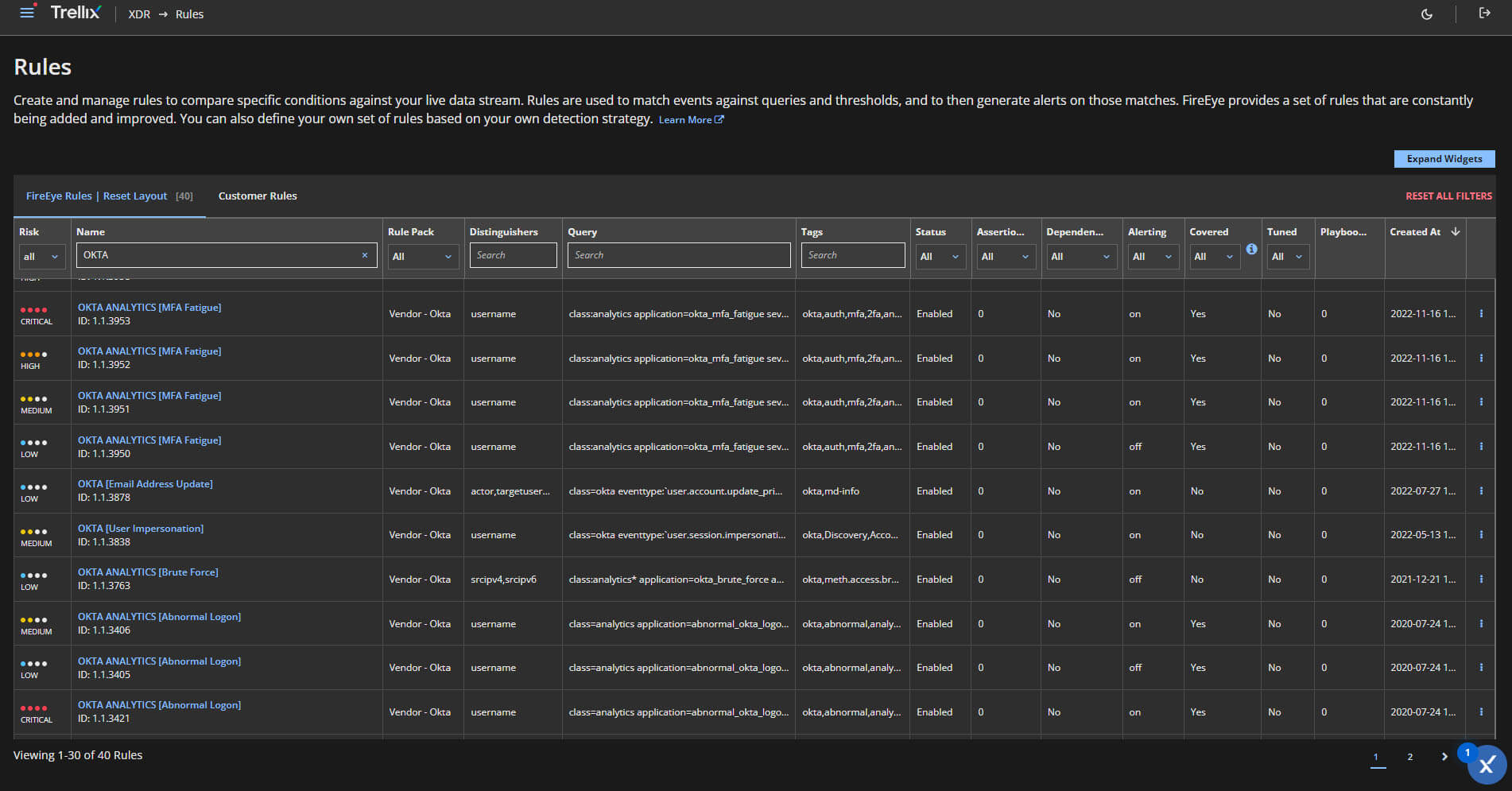Open actions menu for rule ID 1.1.3405

pos(1481,668)
